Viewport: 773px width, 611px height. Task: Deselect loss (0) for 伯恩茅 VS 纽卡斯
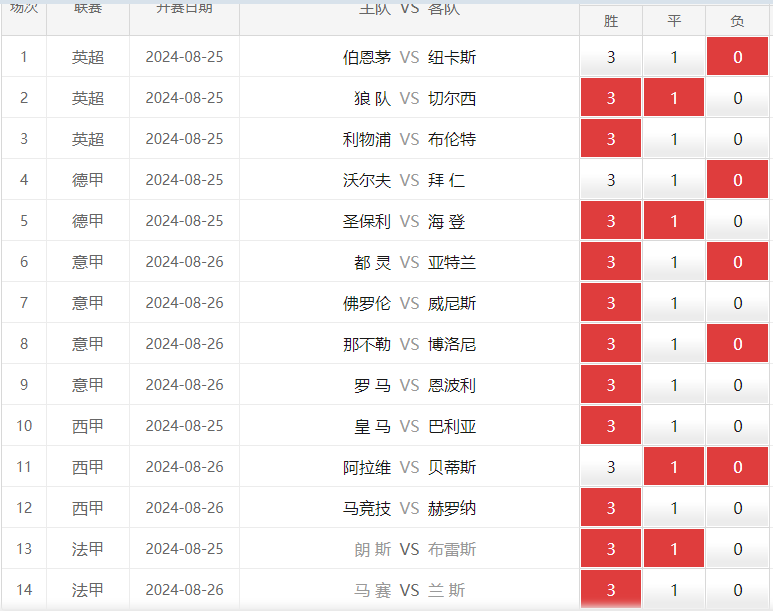coord(738,57)
